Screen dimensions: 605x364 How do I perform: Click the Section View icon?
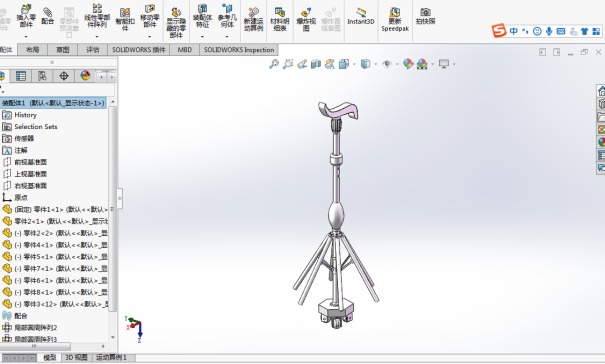[x=316, y=64]
